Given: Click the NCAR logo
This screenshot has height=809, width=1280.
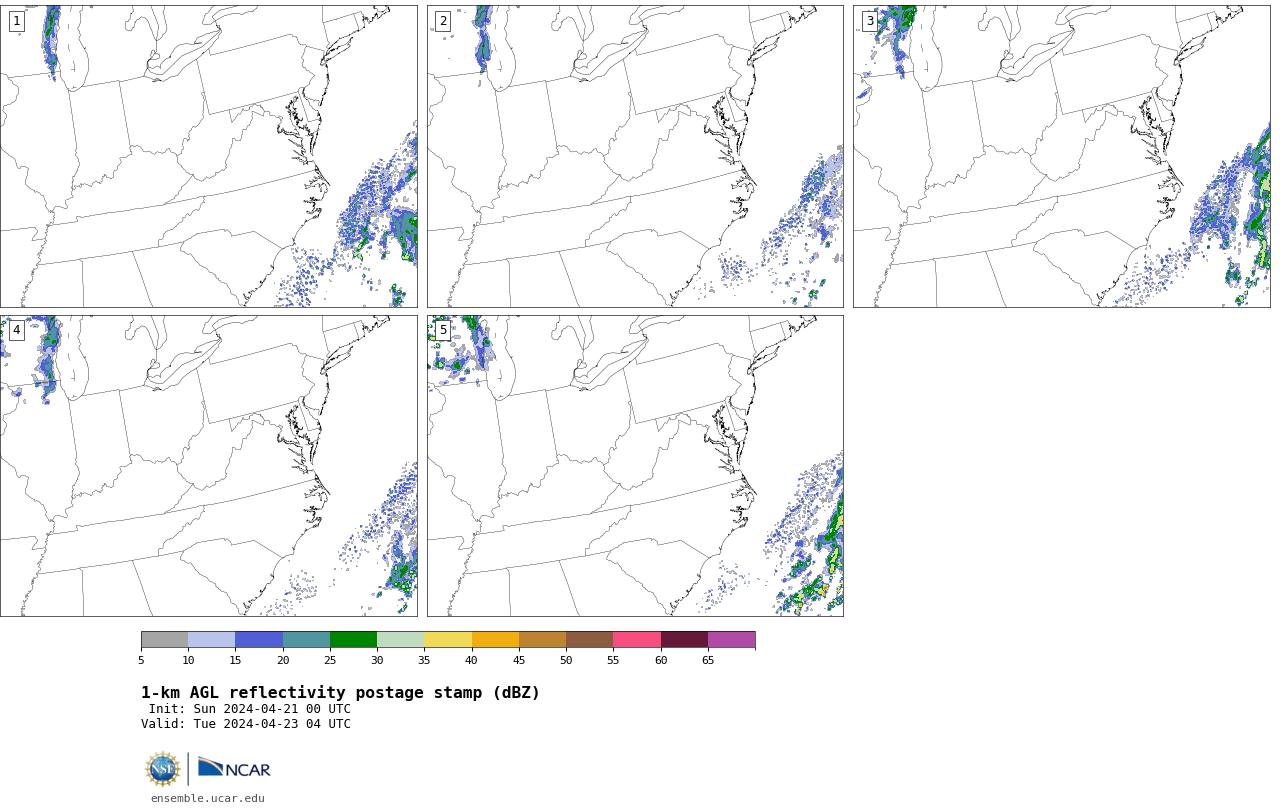Looking at the screenshot, I should (x=234, y=768).
